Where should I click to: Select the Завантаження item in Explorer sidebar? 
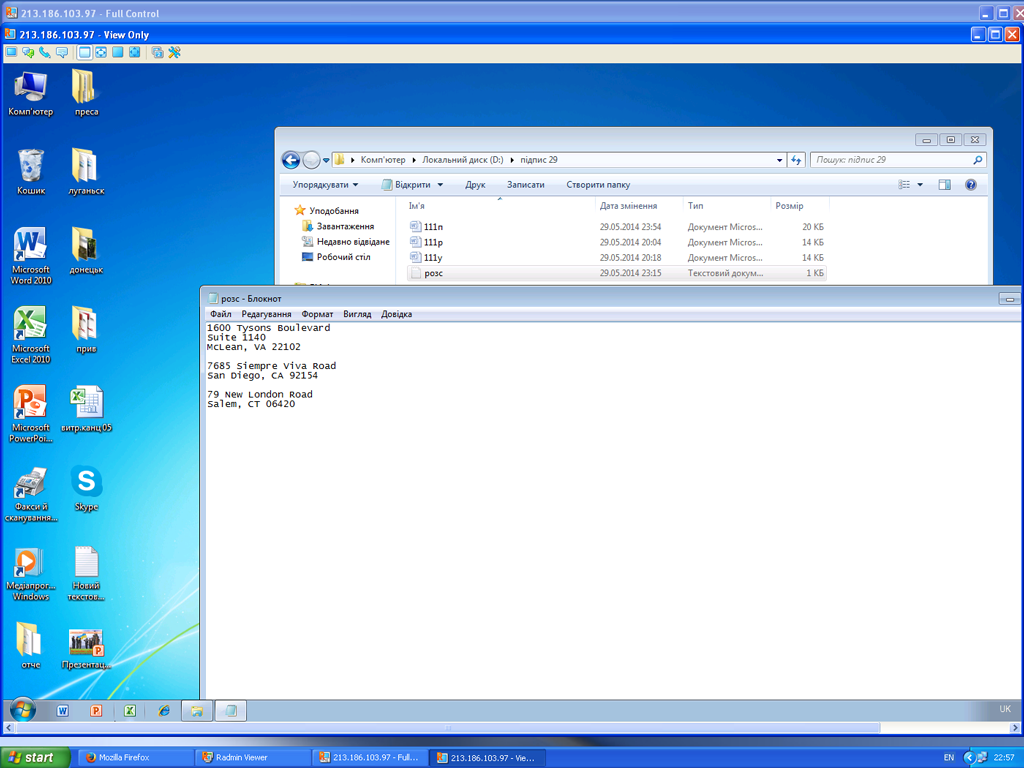(x=345, y=227)
